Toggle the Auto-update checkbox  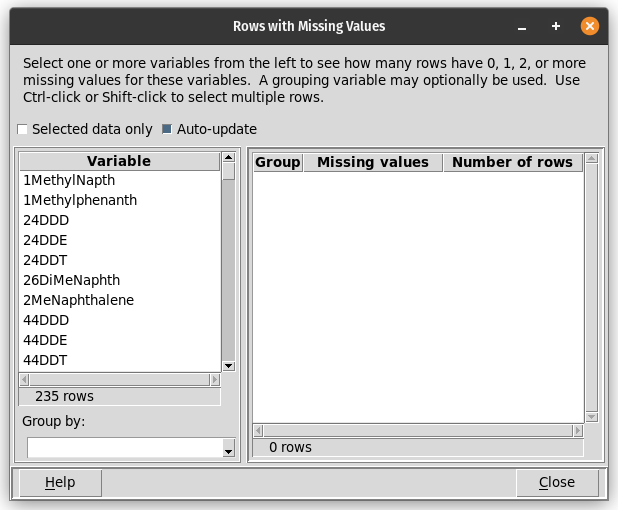point(167,129)
